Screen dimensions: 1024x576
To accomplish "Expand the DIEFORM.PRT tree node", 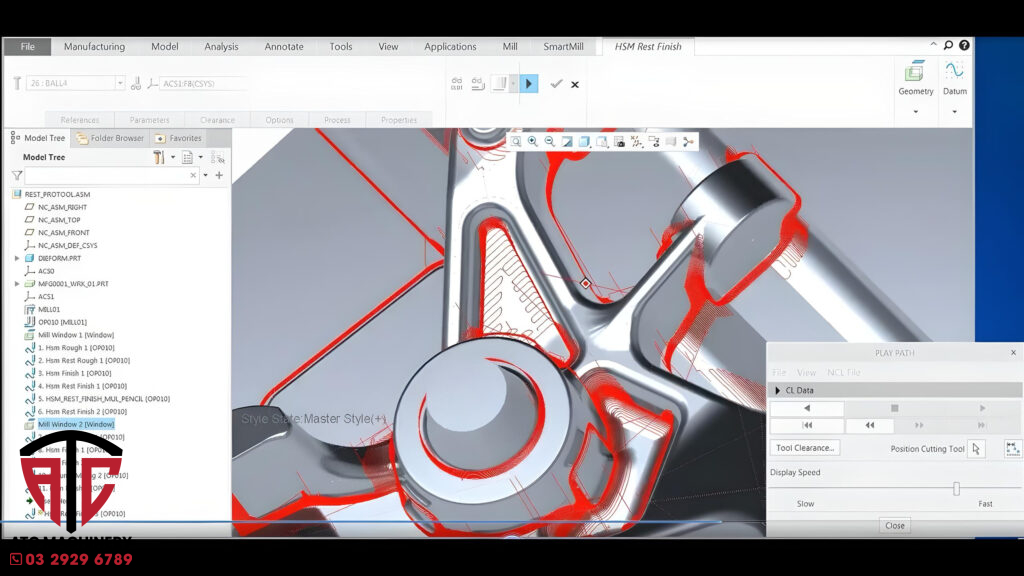I will [17, 258].
